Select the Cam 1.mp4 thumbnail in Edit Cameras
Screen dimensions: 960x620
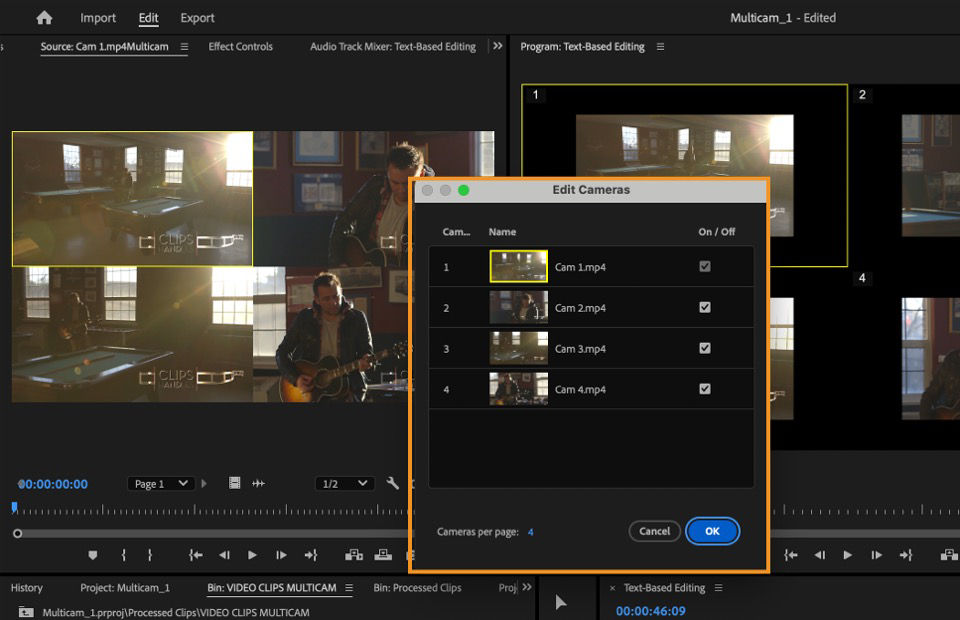pos(518,267)
